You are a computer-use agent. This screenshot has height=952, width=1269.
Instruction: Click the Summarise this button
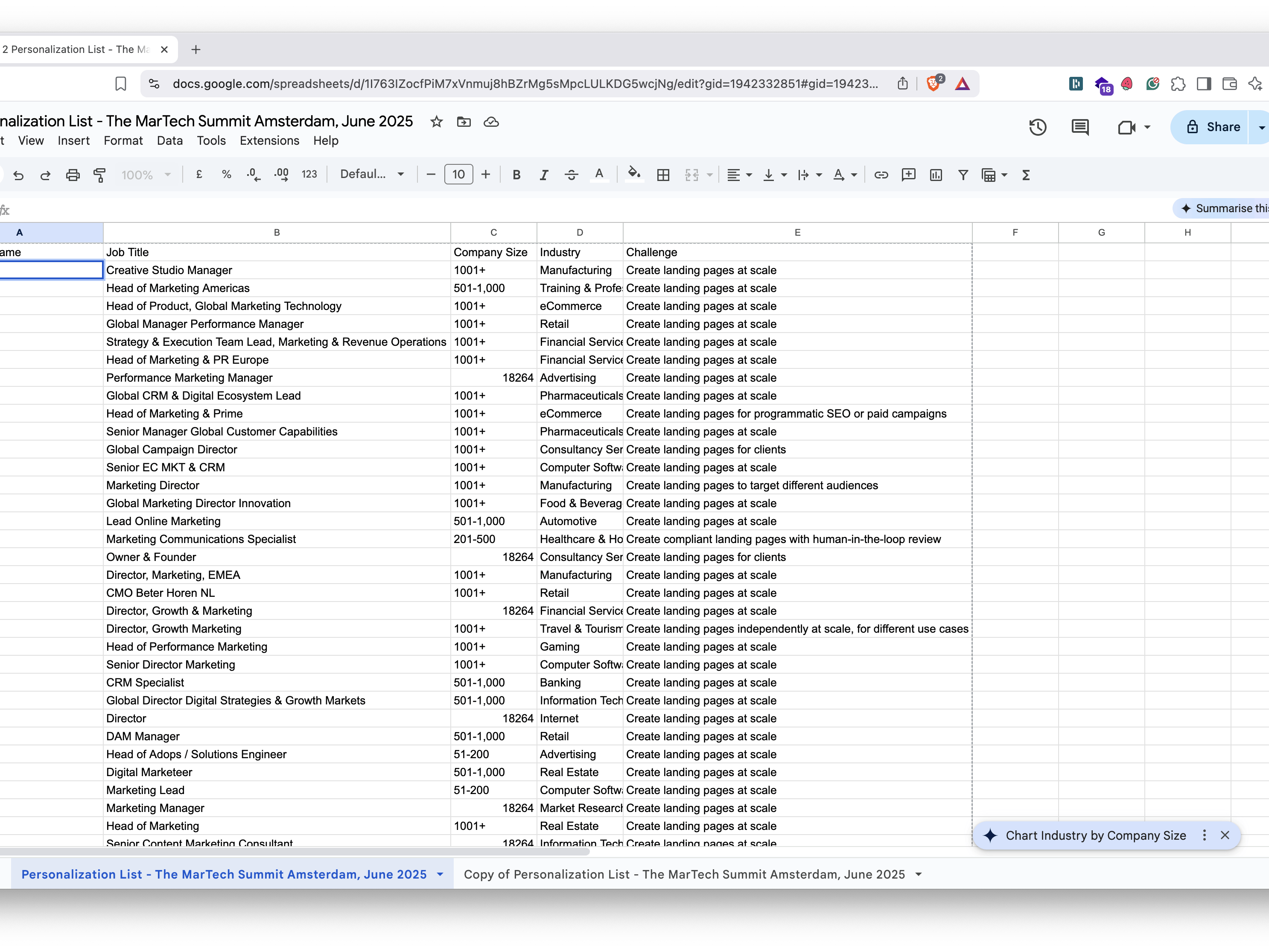pos(1222,208)
